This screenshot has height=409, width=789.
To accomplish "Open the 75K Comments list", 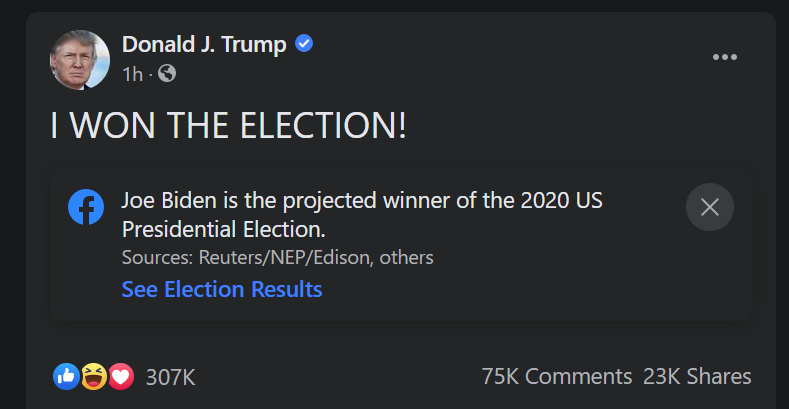I will click(x=557, y=377).
